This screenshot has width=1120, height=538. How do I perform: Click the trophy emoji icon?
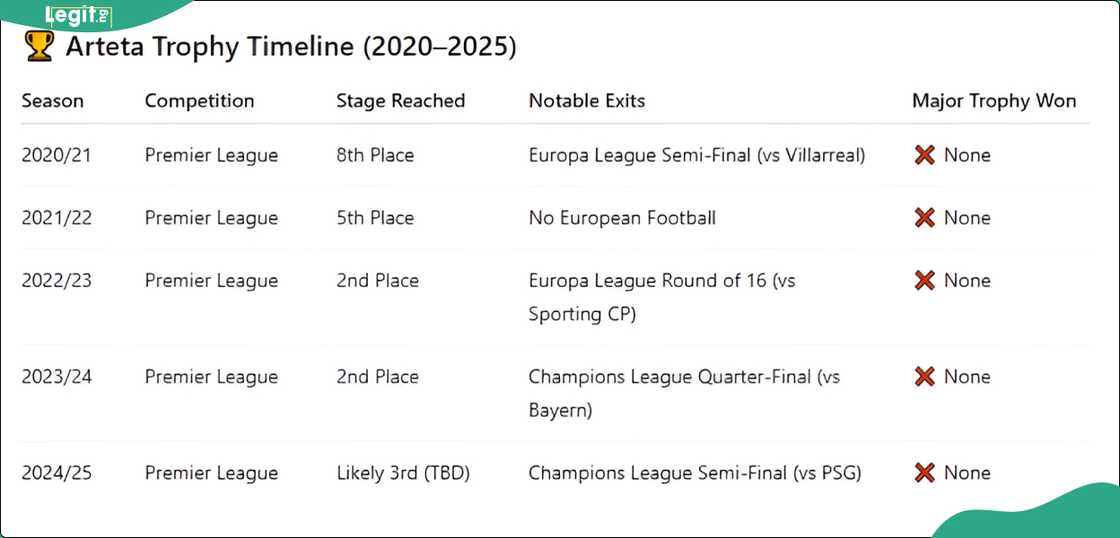pos(38,47)
